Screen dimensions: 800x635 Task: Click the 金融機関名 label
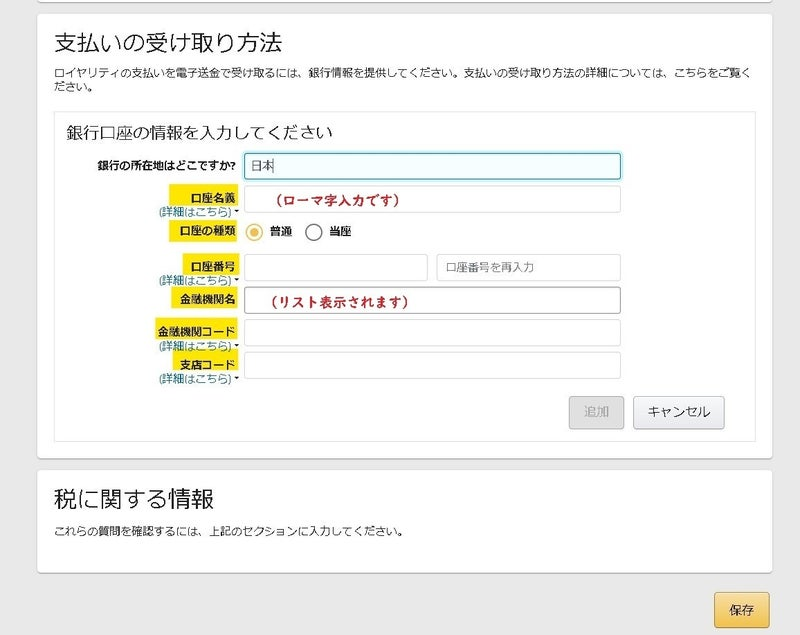point(207,299)
